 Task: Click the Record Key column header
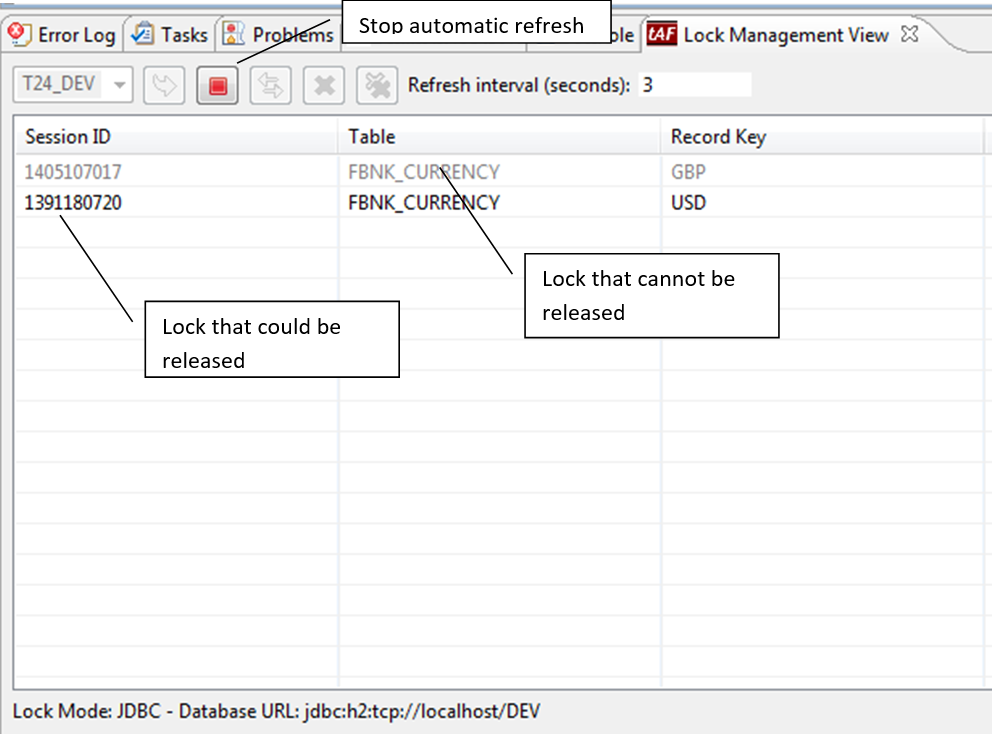pyautogui.click(x=718, y=137)
